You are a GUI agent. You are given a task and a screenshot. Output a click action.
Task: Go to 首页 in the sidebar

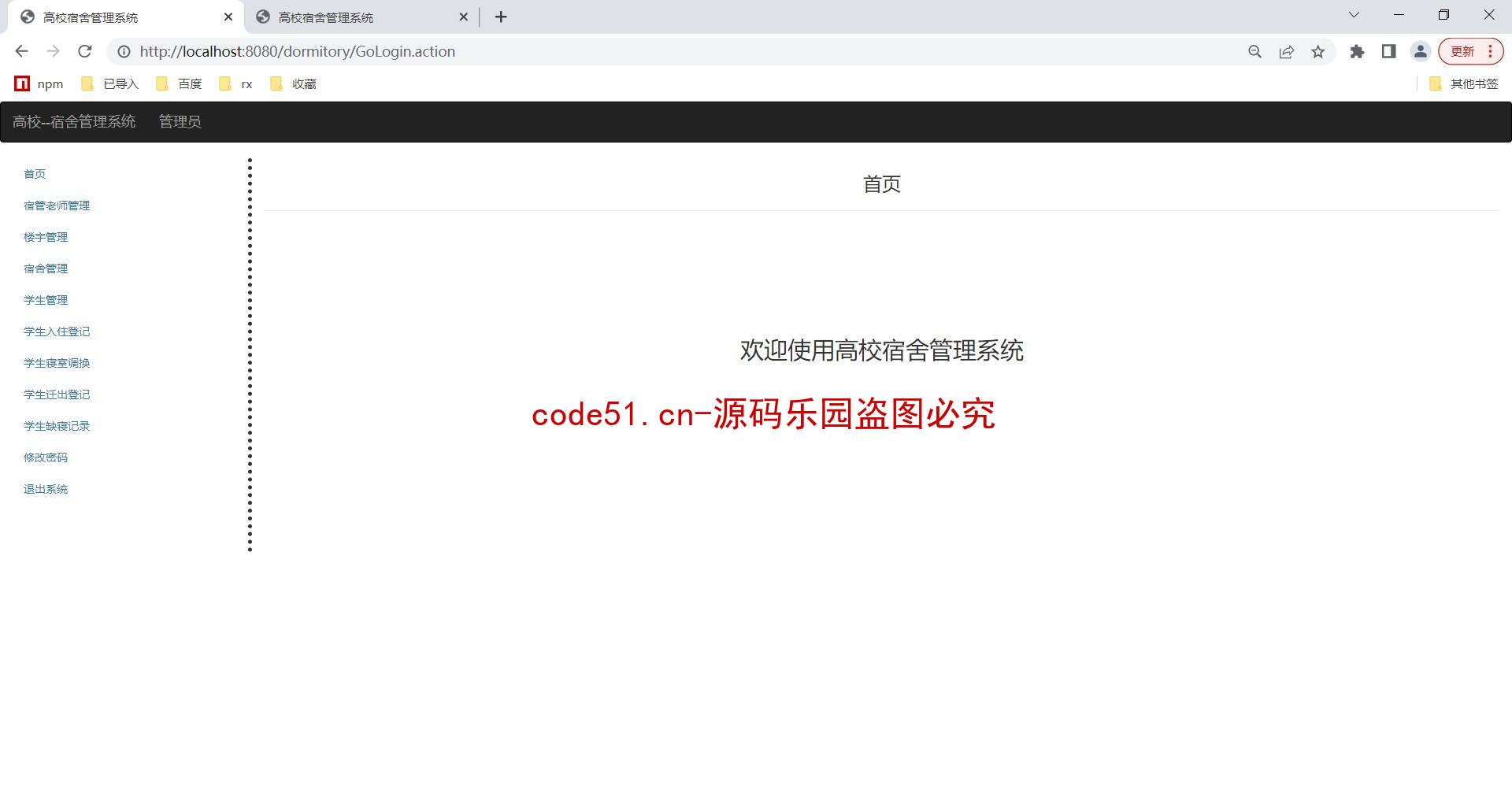pyautogui.click(x=35, y=174)
